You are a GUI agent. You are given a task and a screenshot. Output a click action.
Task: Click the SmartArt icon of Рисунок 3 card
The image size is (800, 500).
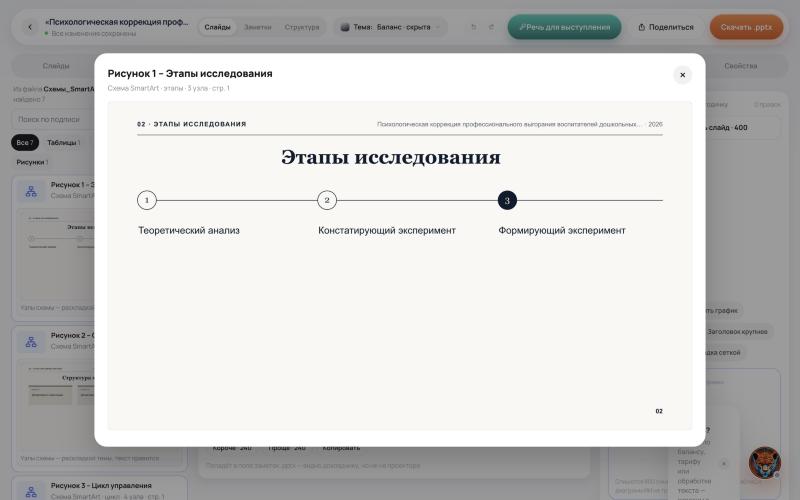pyautogui.click(x=31, y=492)
